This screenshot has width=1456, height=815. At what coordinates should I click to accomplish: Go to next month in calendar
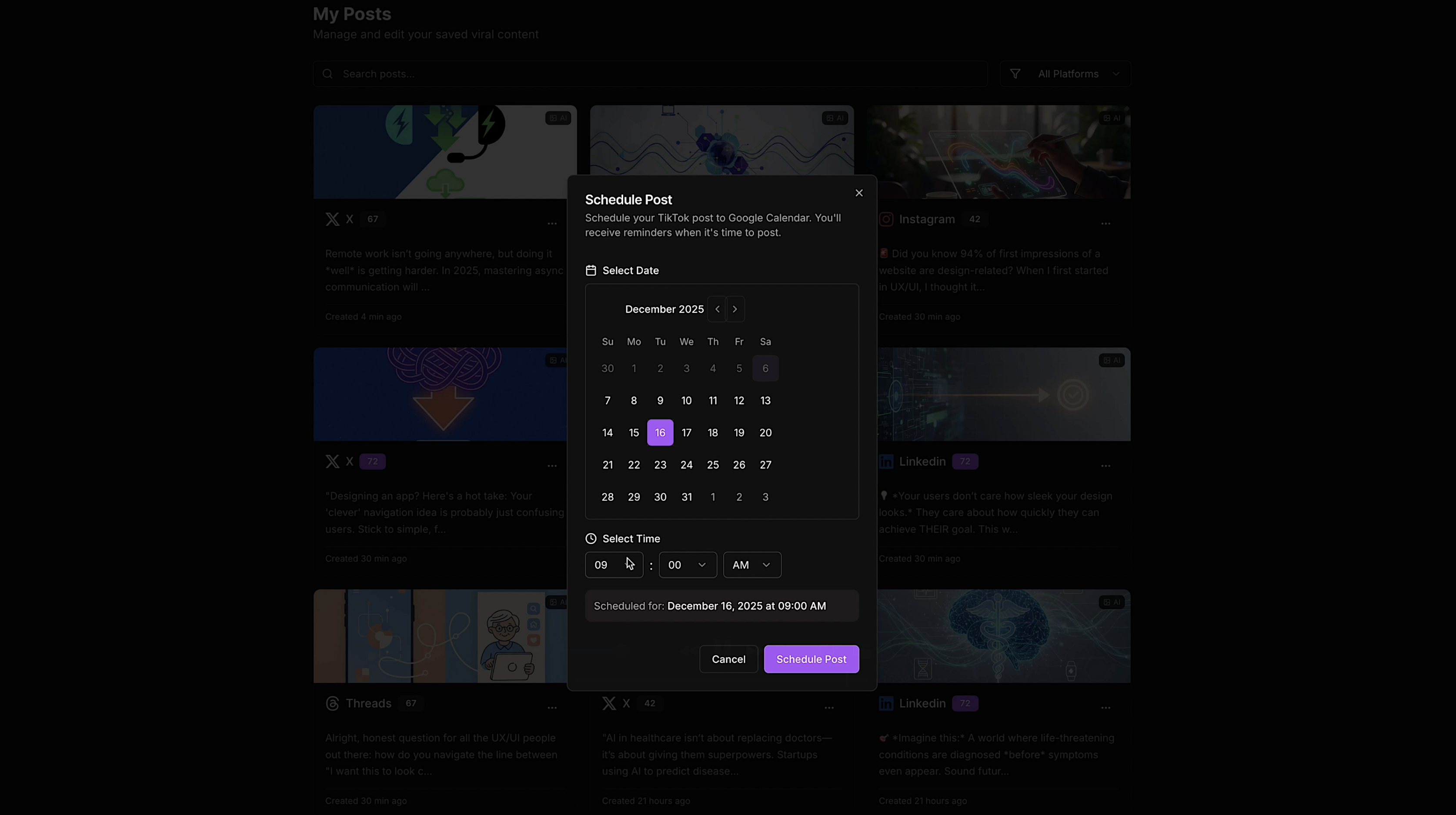click(x=735, y=309)
